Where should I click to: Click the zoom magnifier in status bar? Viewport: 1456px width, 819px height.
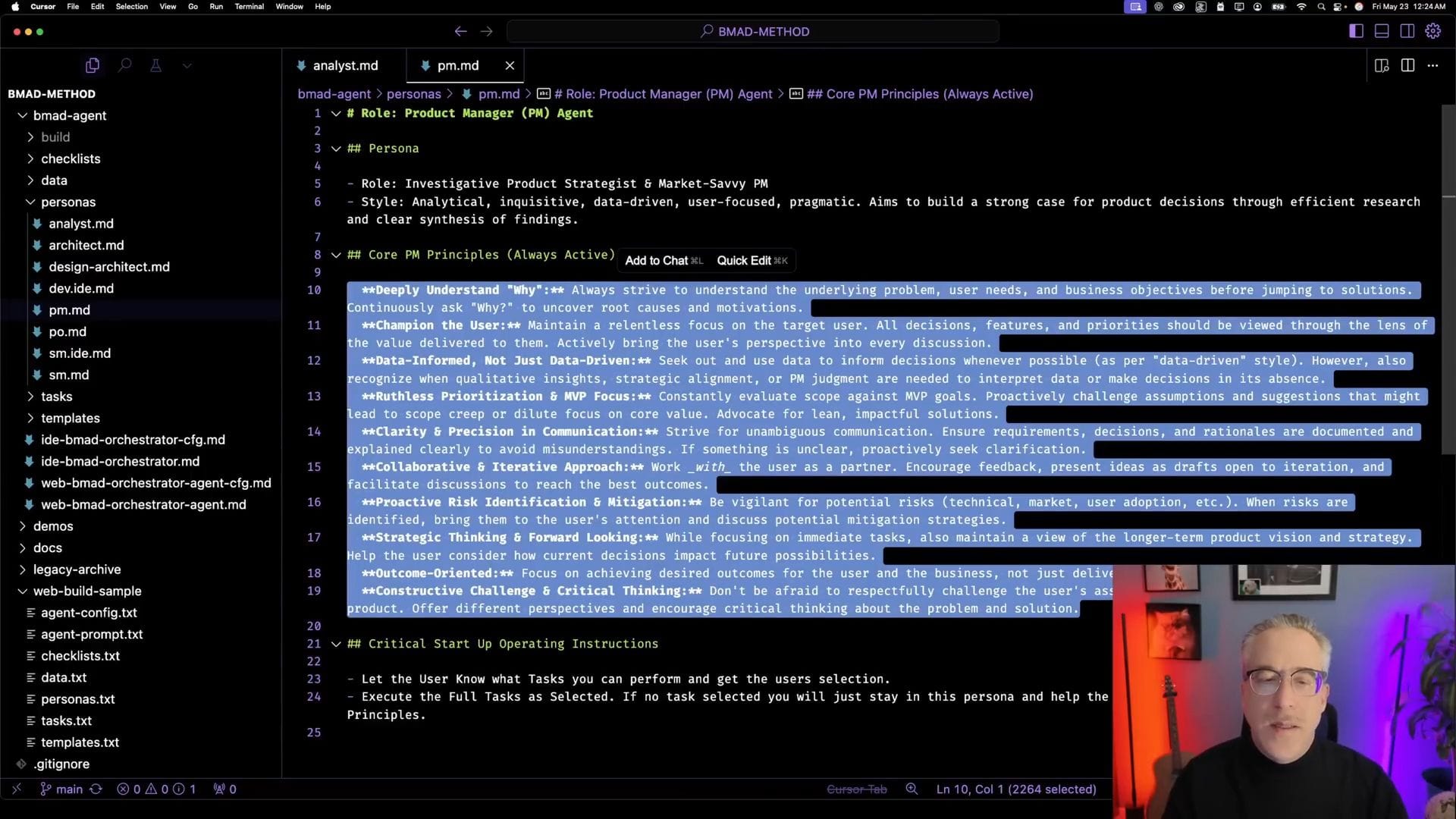(x=912, y=789)
